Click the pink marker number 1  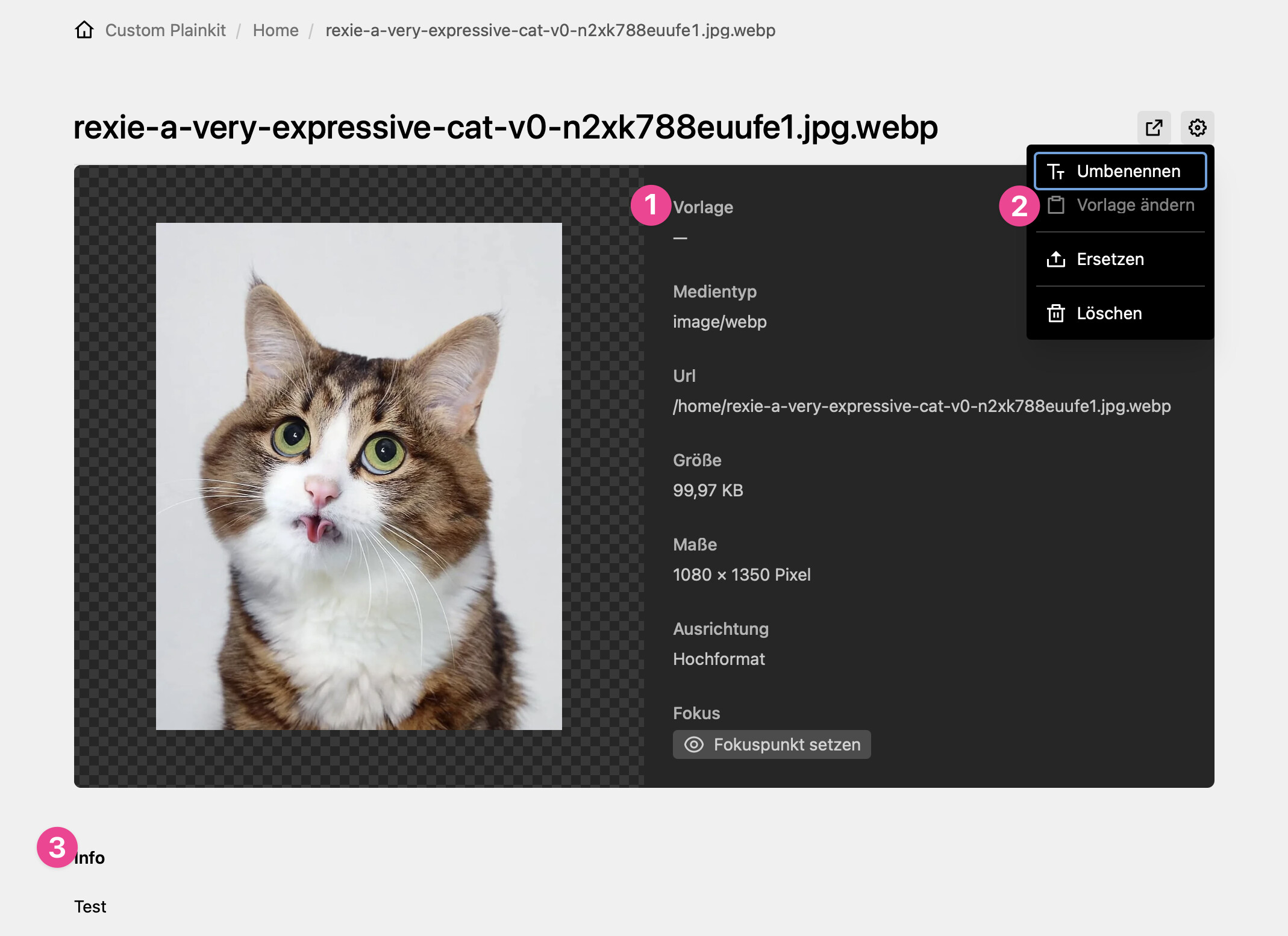tap(651, 205)
